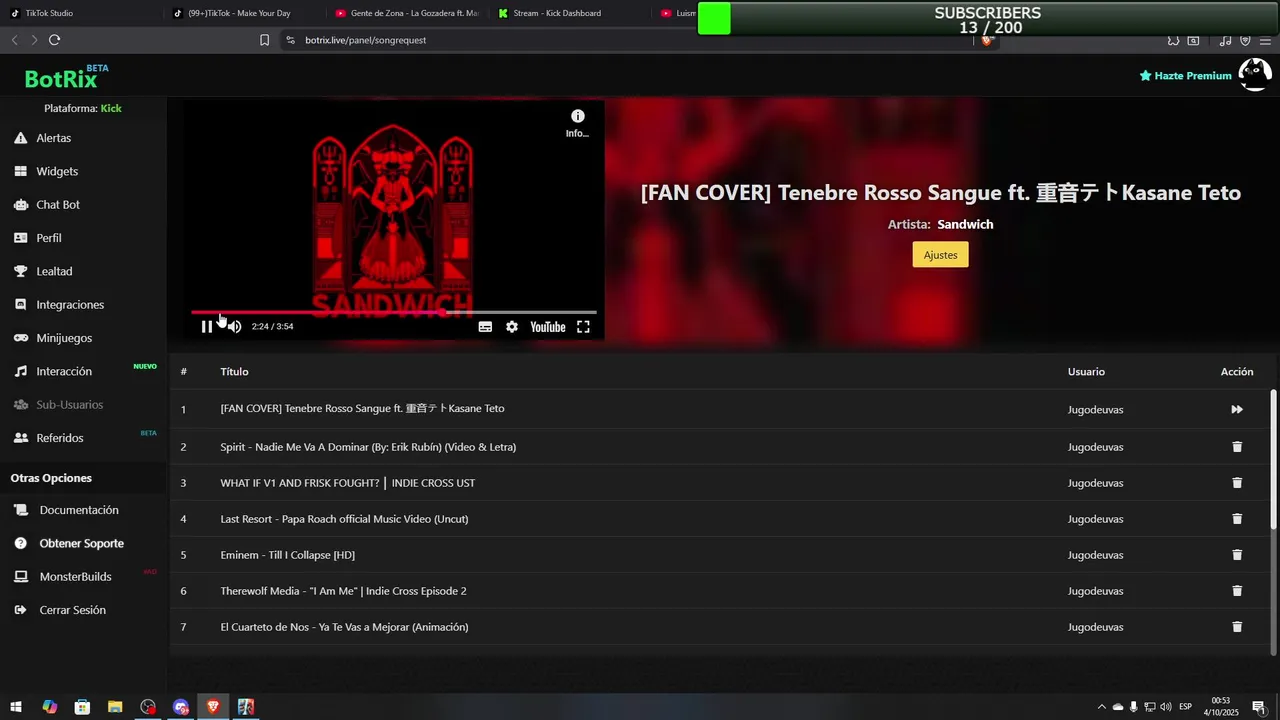The image size is (1280, 720).
Task: Open the notification center
Action: (x=1259, y=707)
